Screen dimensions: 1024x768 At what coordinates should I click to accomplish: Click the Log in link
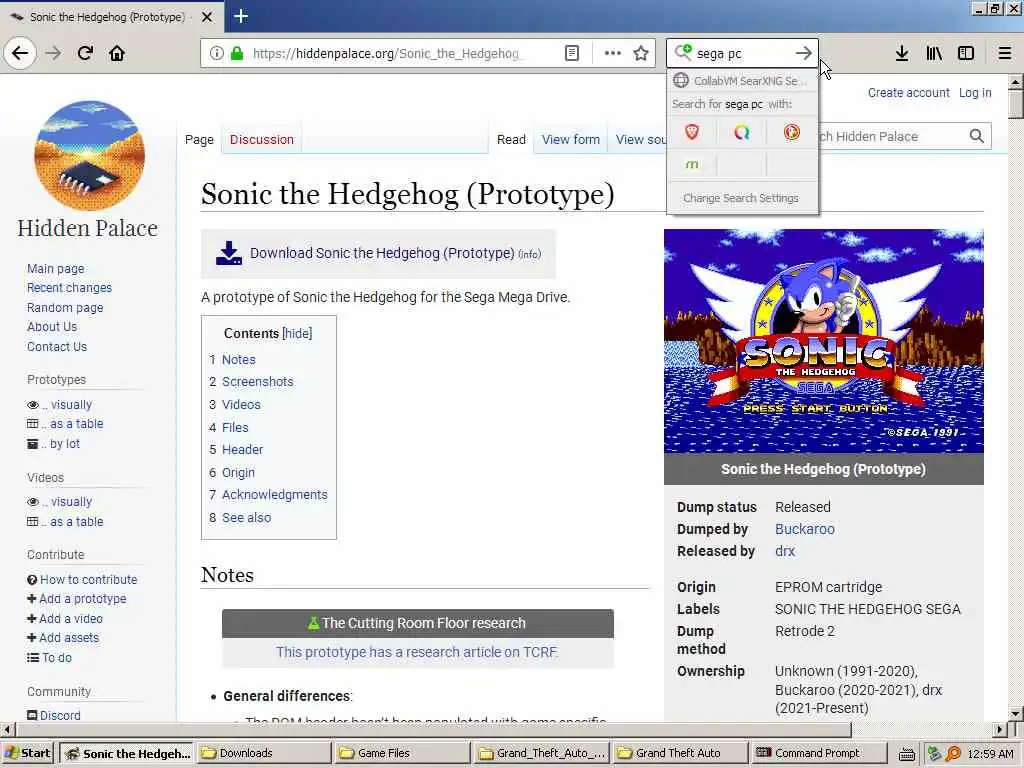coord(975,93)
